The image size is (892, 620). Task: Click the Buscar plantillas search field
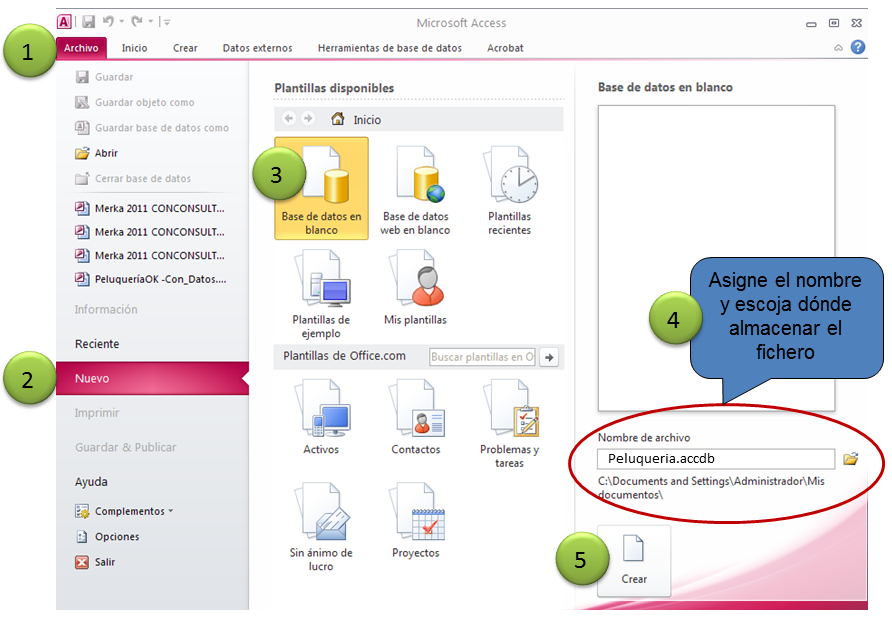point(482,357)
